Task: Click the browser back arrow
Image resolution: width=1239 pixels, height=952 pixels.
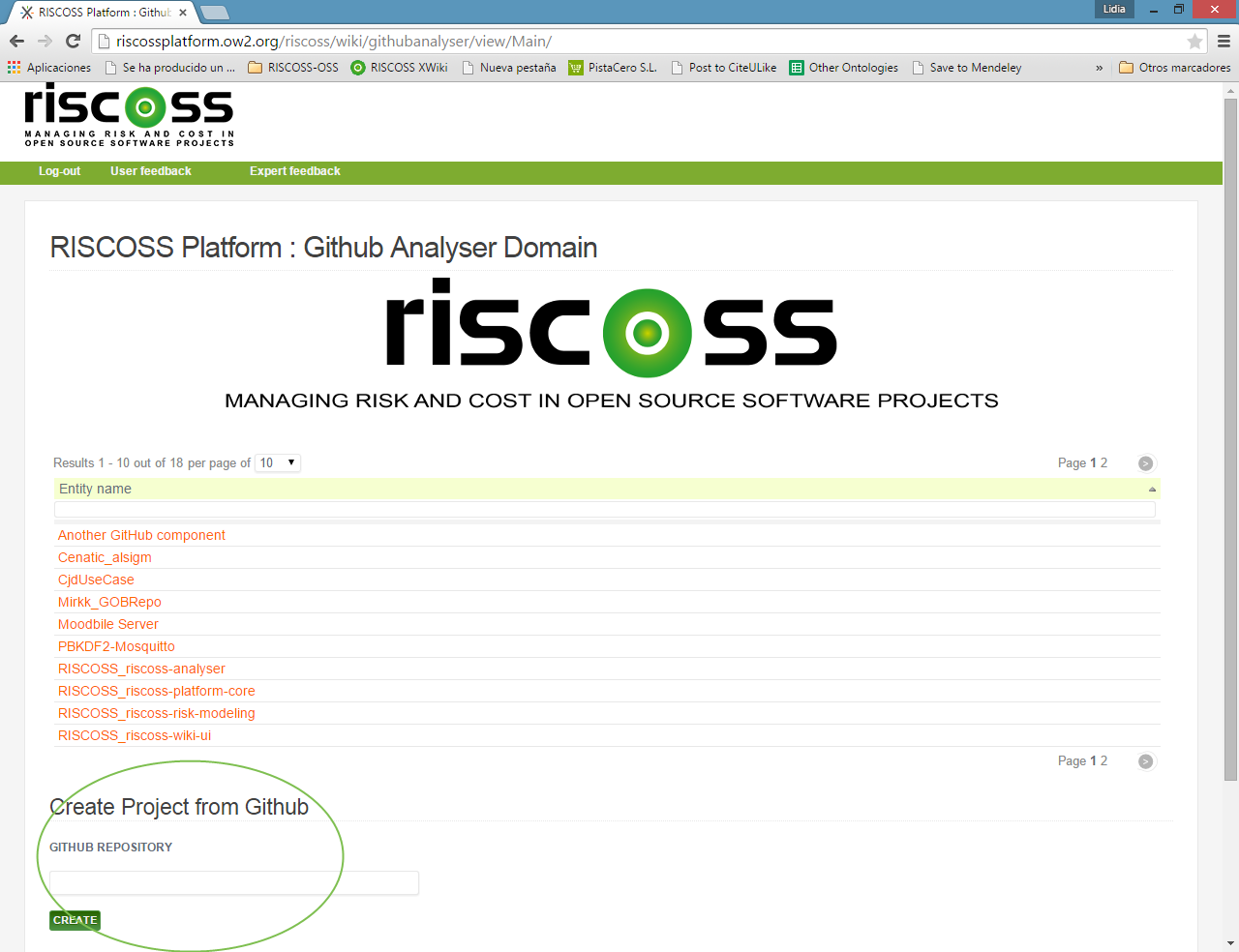Action: [16, 41]
